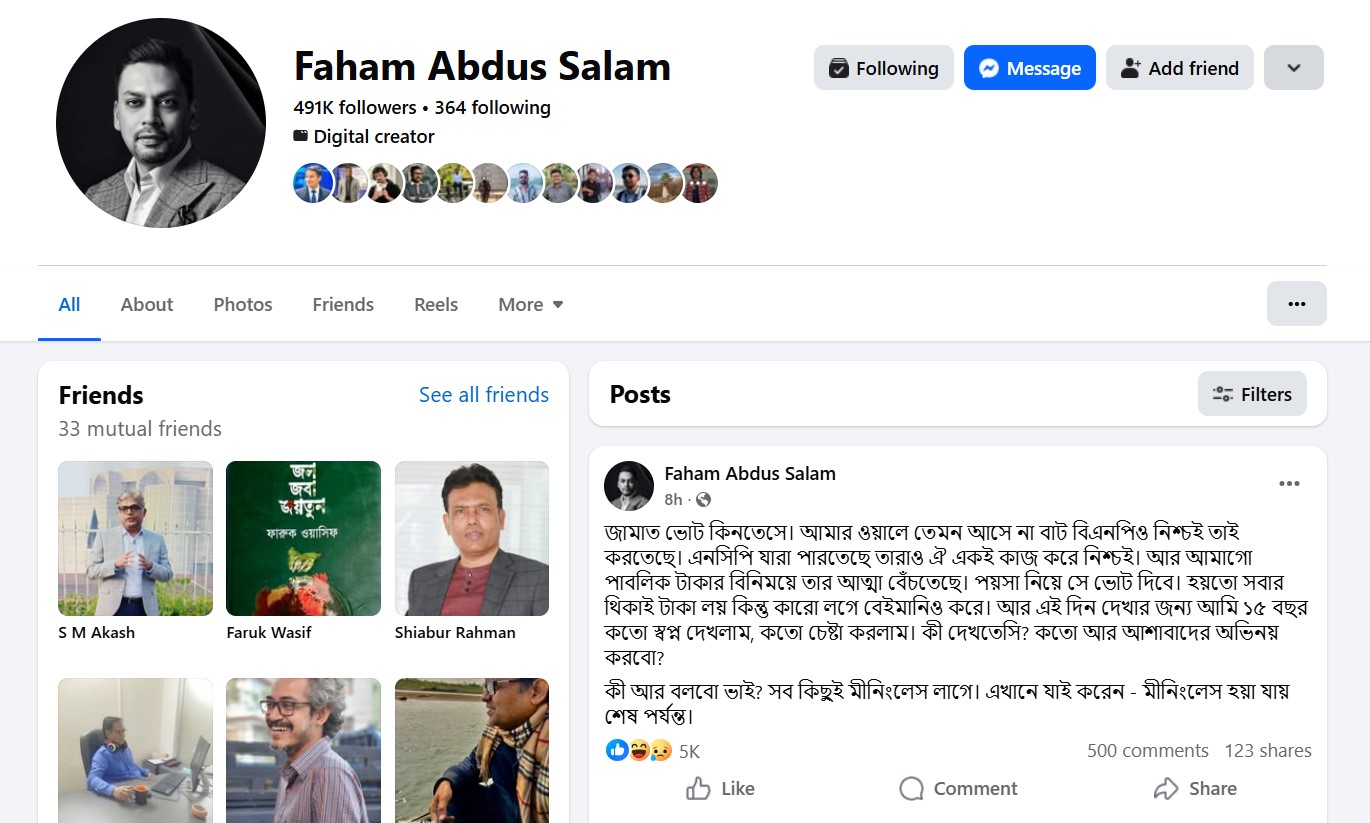View the post's reaction emoji summary
This screenshot has width=1370, height=823.
[x=639, y=750]
